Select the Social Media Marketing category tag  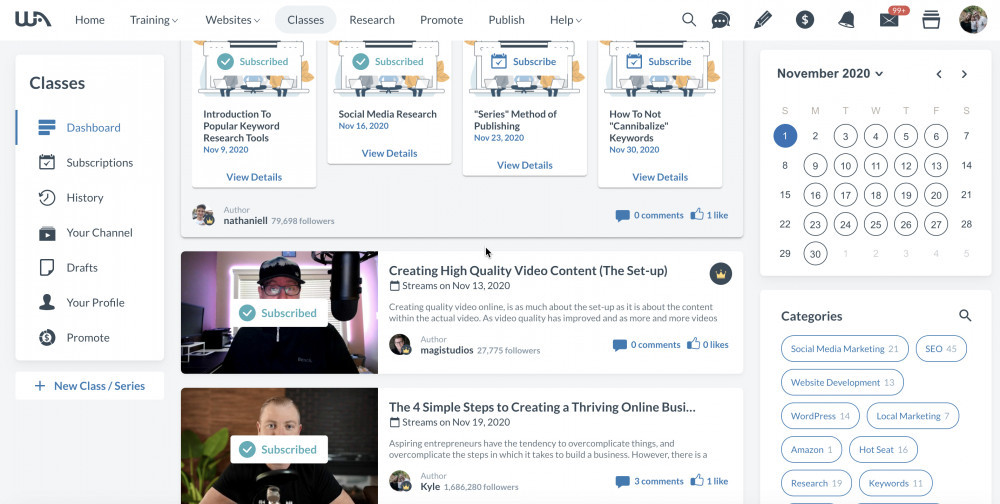[844, 349]
